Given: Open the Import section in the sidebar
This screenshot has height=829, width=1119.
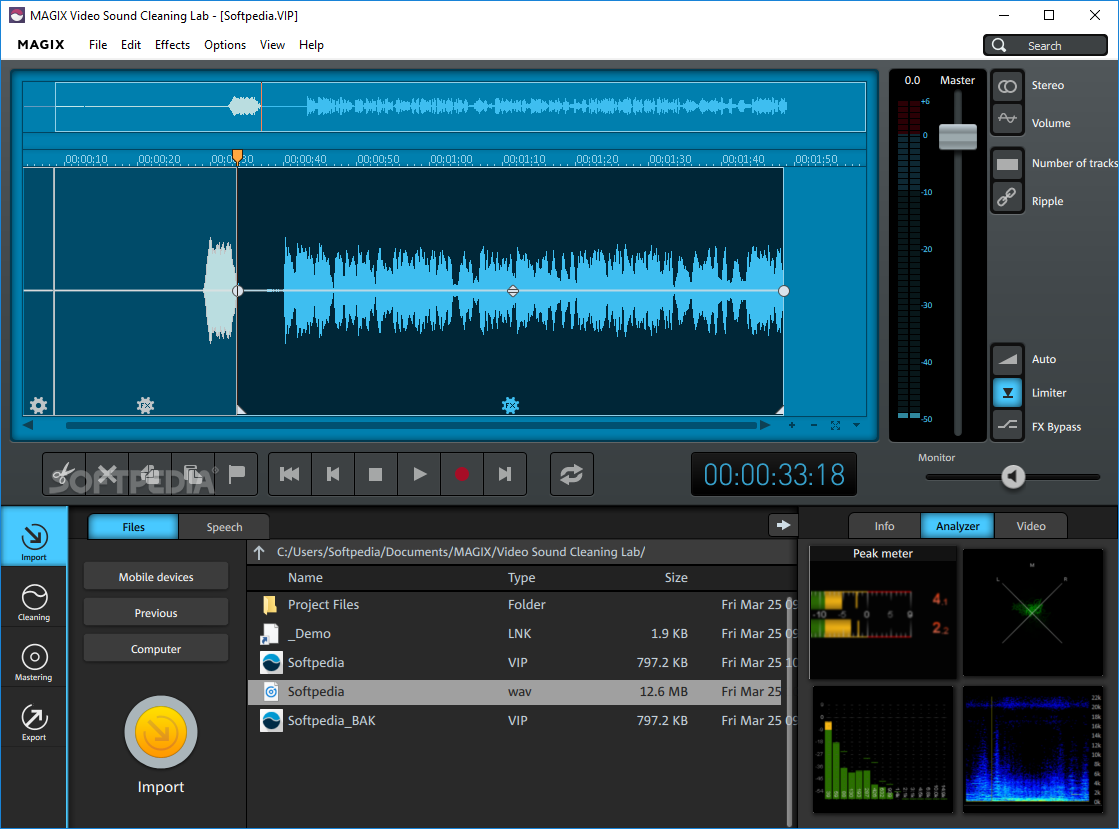Looking at the screenshot, I should (34, 536).
